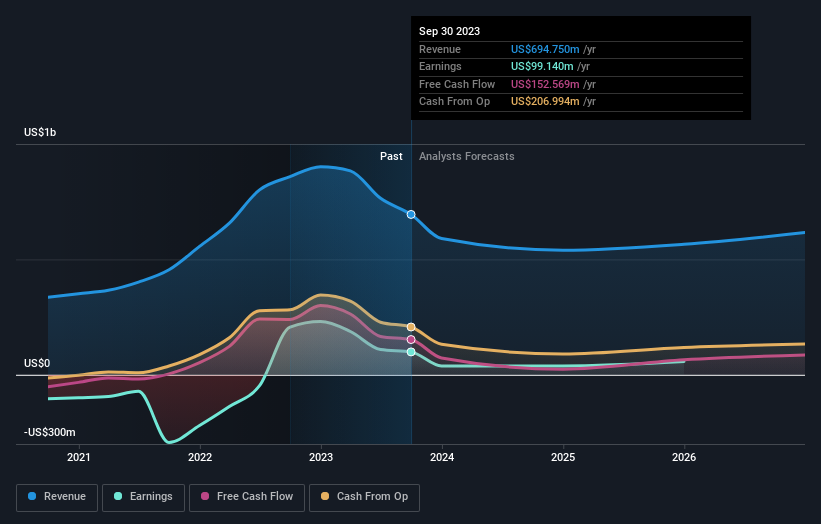The height and width of the screenshot is (524, 821).
Task: Click the Free Cash Flow label in tooltip
Action: pos(457,84)
